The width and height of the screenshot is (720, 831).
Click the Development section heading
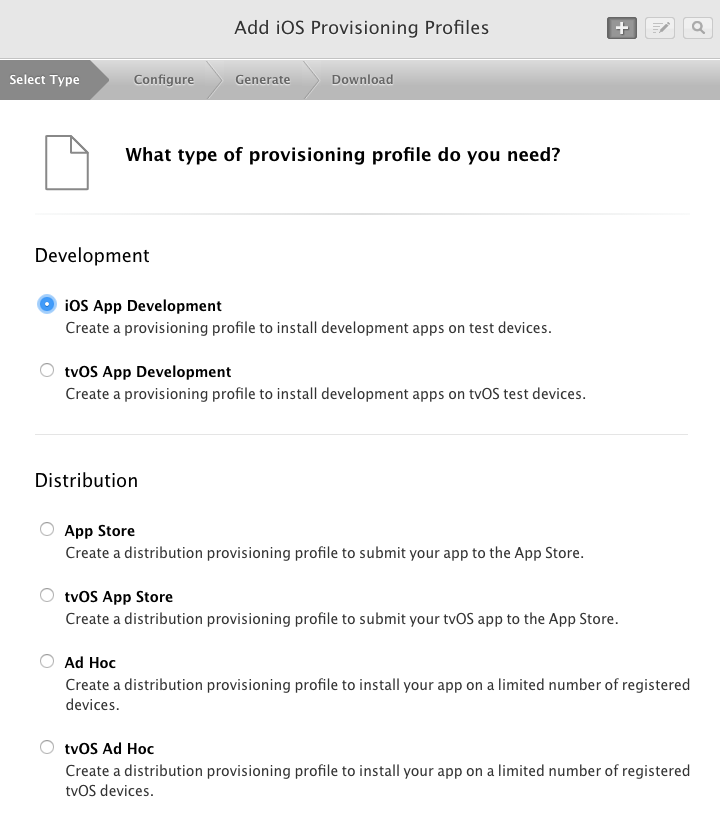click(x=92, y=255)
